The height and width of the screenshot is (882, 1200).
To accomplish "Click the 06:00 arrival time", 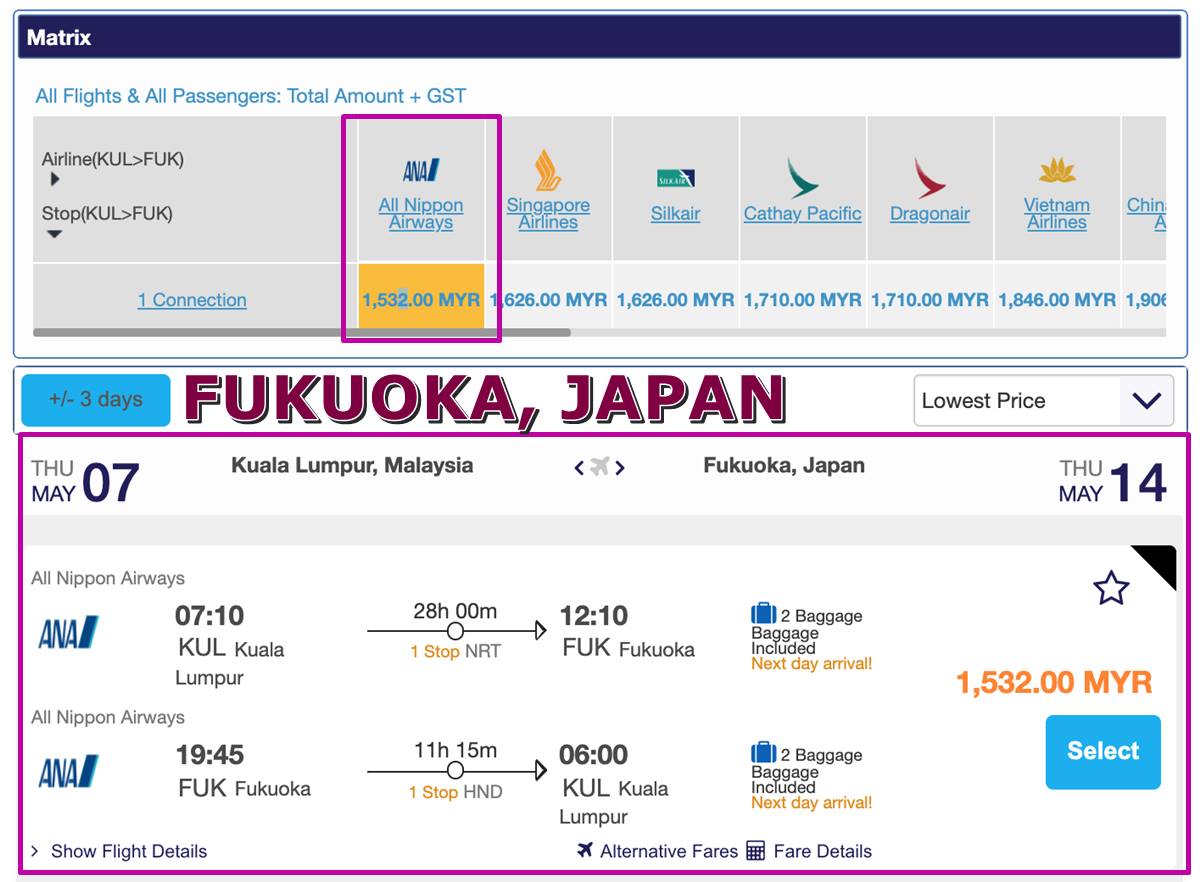I will (x=595, y=755).
